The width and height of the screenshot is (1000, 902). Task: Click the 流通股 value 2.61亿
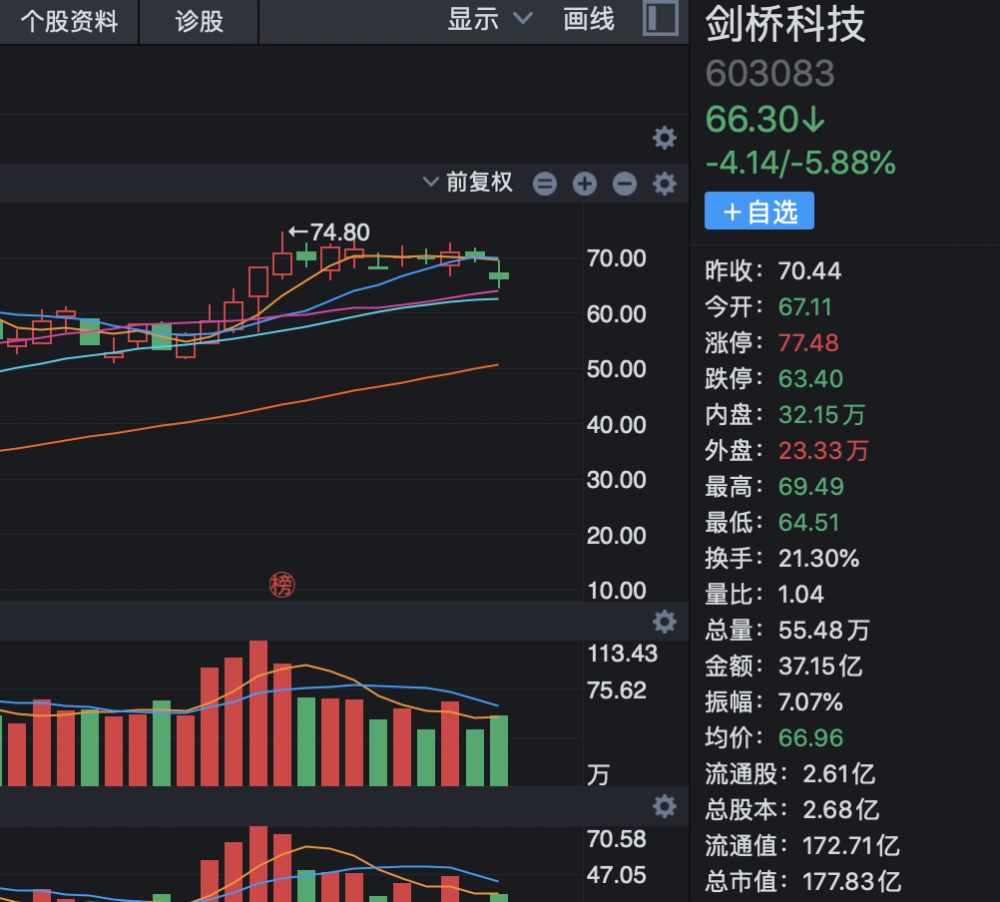pyautogui.click(x=839, y=774)
